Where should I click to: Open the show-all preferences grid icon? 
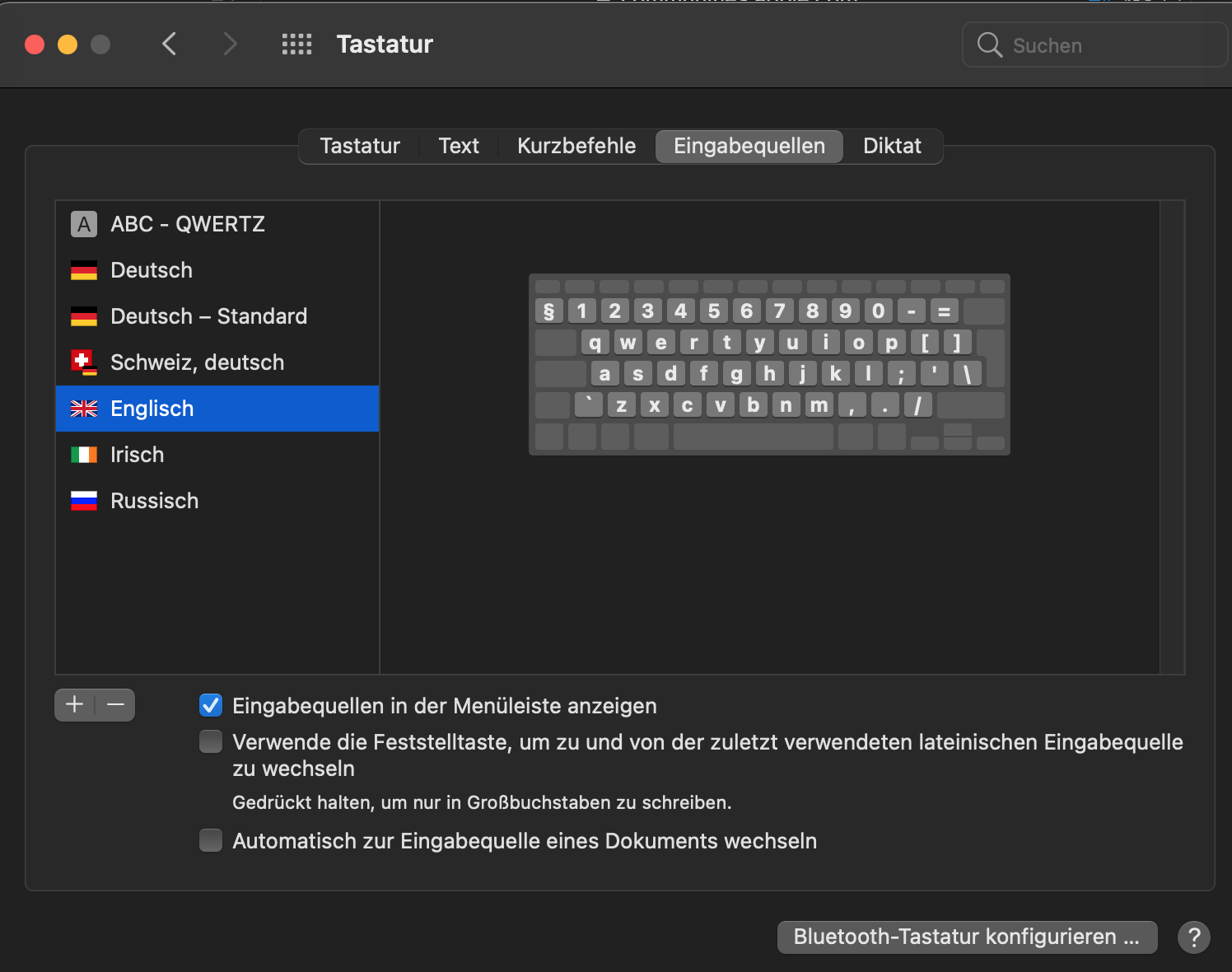click(x=296, y=44)
